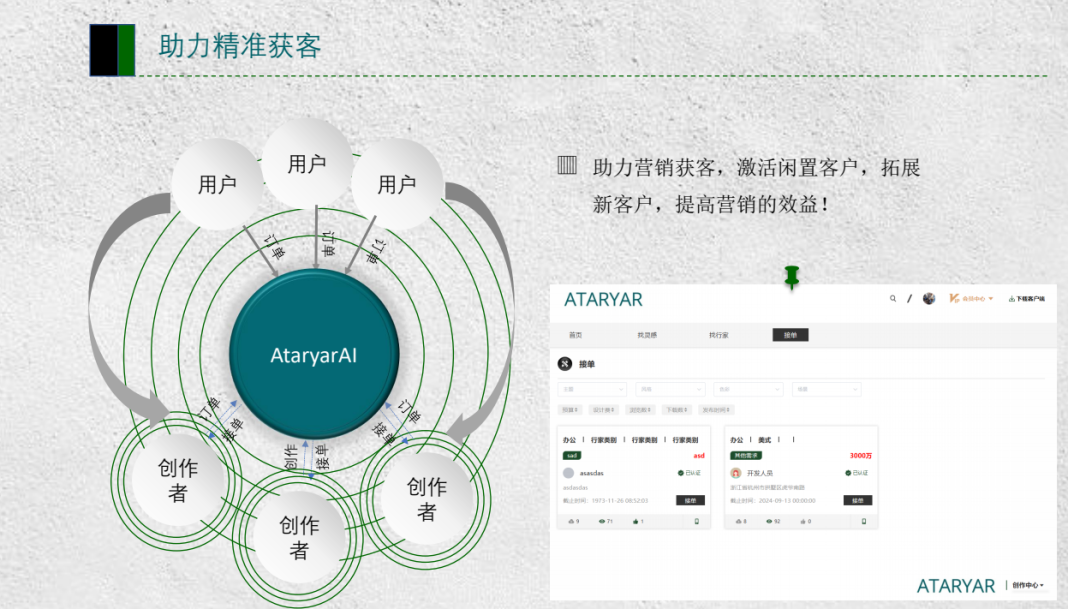This screenshot has height=609, width=1068.
Task: Go to the 首页 tab
Action: pos(576,335)
